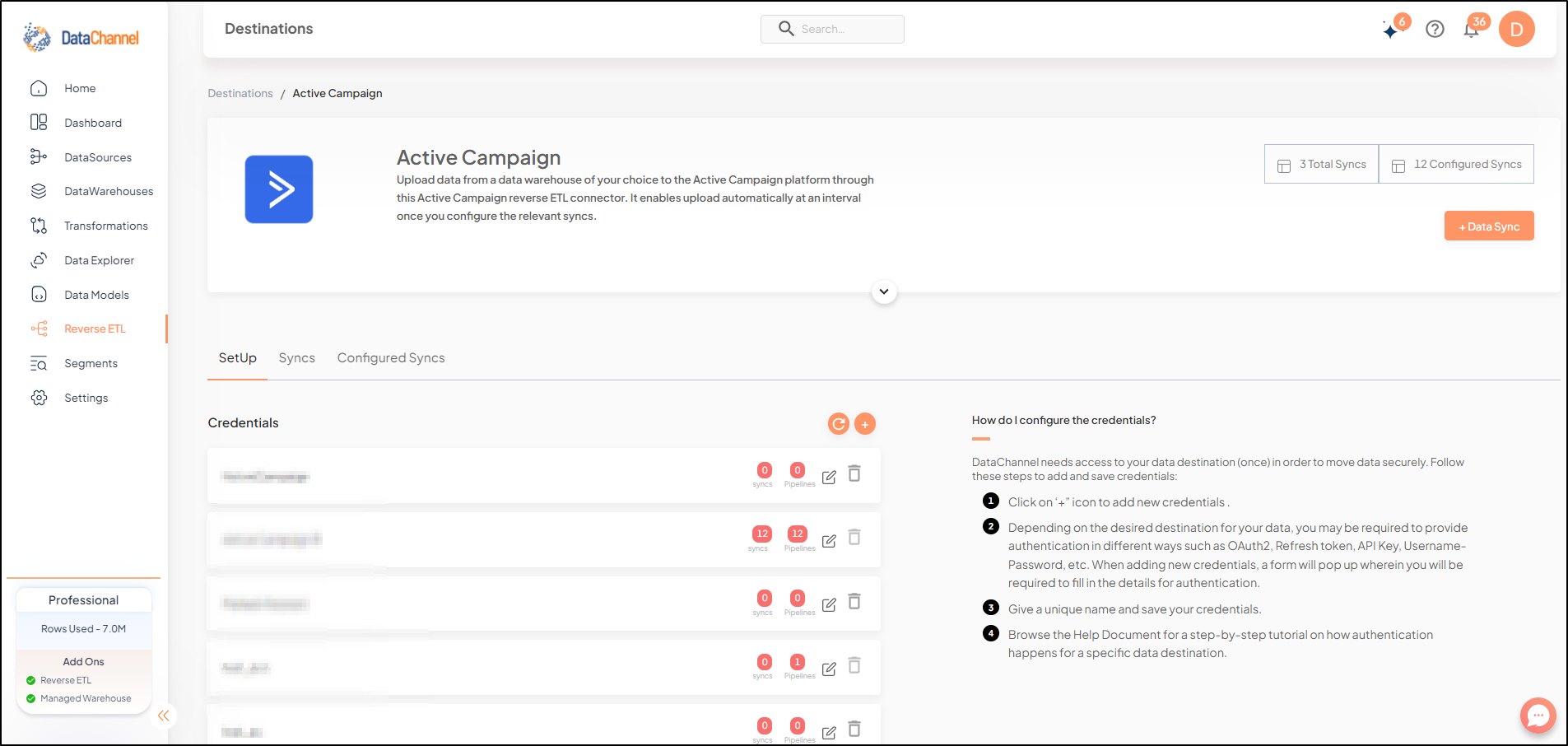Click the 12 Pipelines count badge
This screenshot has width=1568, height=746.
798,534
